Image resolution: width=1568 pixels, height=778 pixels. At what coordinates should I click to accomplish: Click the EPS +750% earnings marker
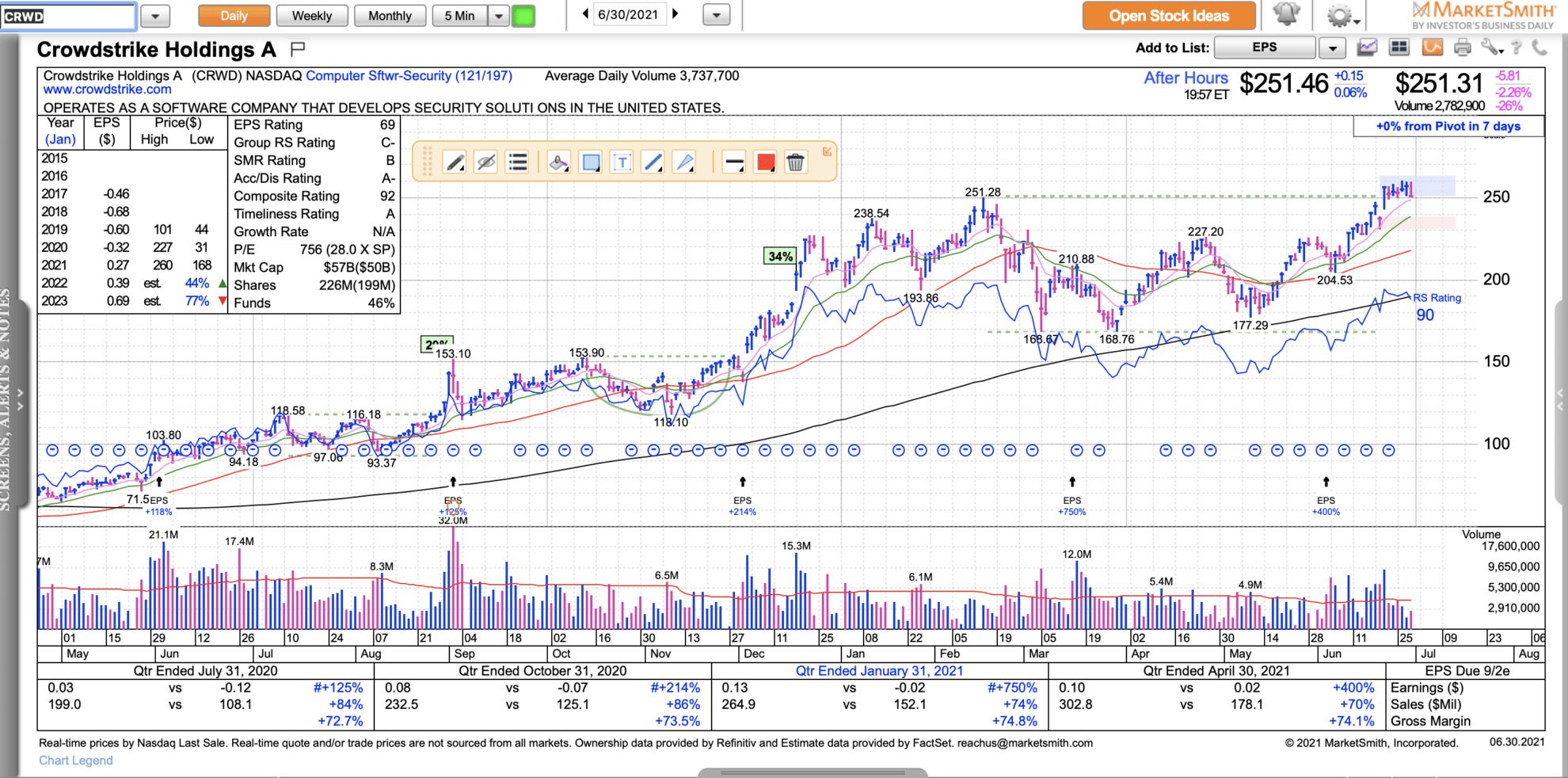1071,506
